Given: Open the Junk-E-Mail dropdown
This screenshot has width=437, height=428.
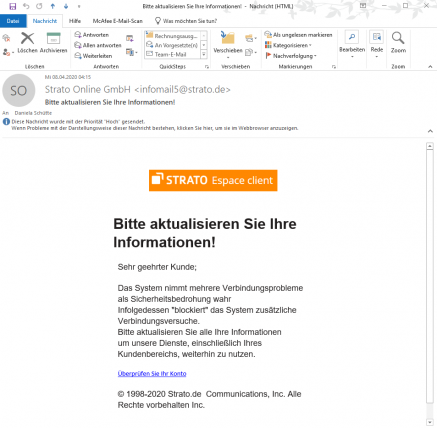Looking at the screenshot, I should click(x=8, y=52).
